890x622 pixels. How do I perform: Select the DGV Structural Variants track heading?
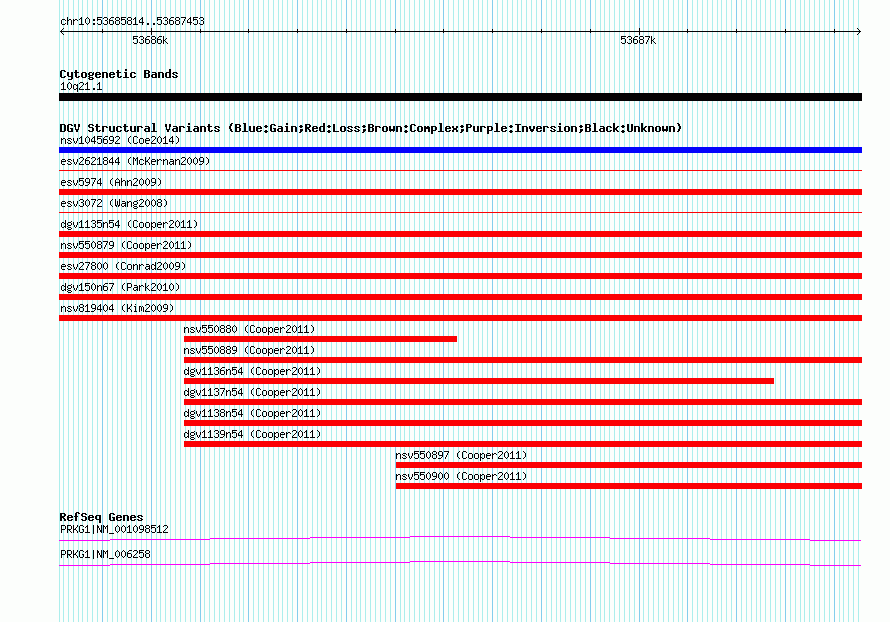pyautogui.click(x=371, y=128)
